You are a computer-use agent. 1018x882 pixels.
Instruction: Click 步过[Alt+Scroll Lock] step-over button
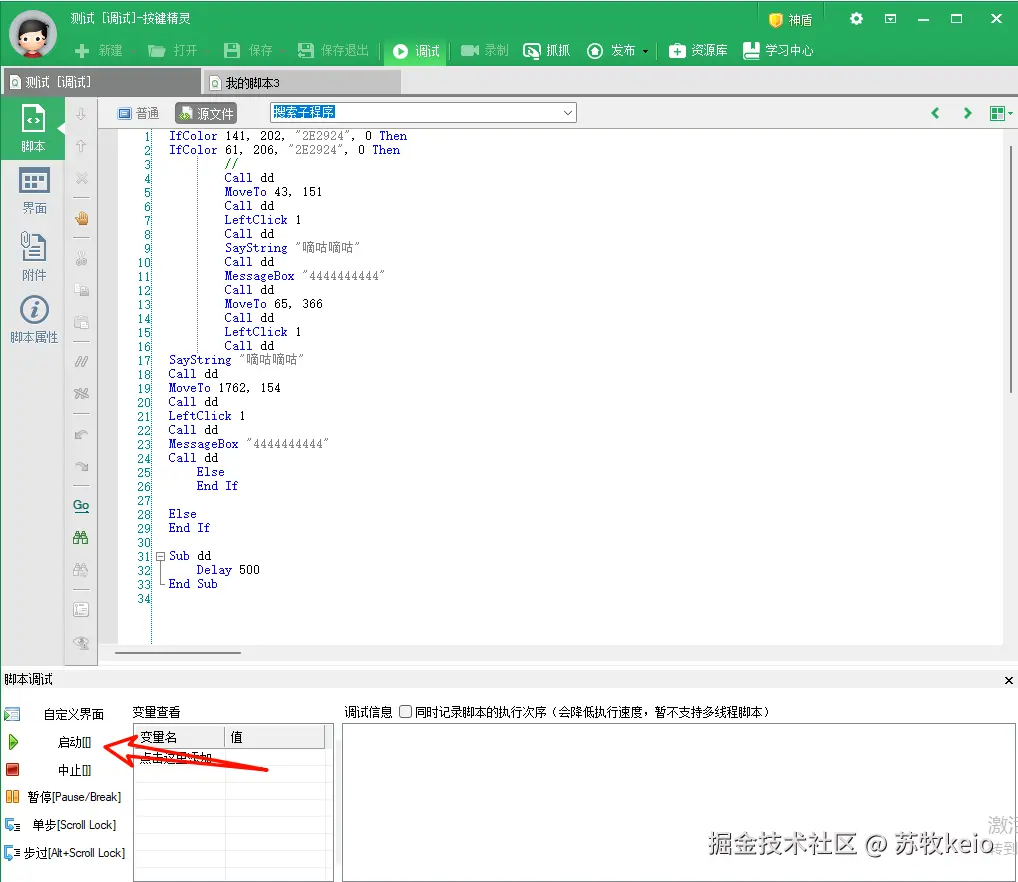64,853
